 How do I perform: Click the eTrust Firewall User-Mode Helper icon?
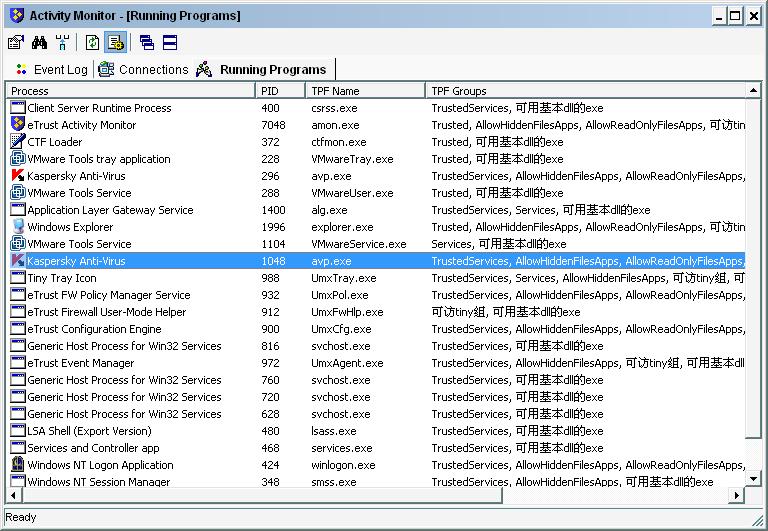(18, 312)
